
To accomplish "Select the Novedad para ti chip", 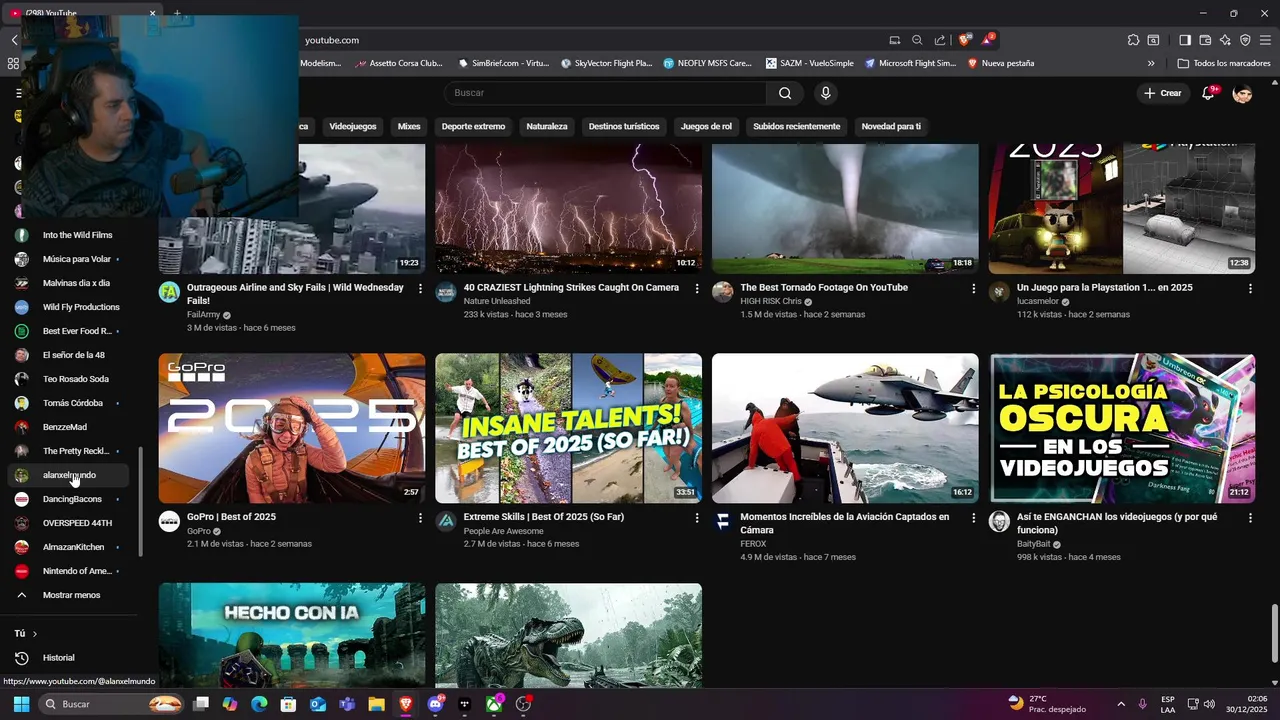I will click(891, 127).
